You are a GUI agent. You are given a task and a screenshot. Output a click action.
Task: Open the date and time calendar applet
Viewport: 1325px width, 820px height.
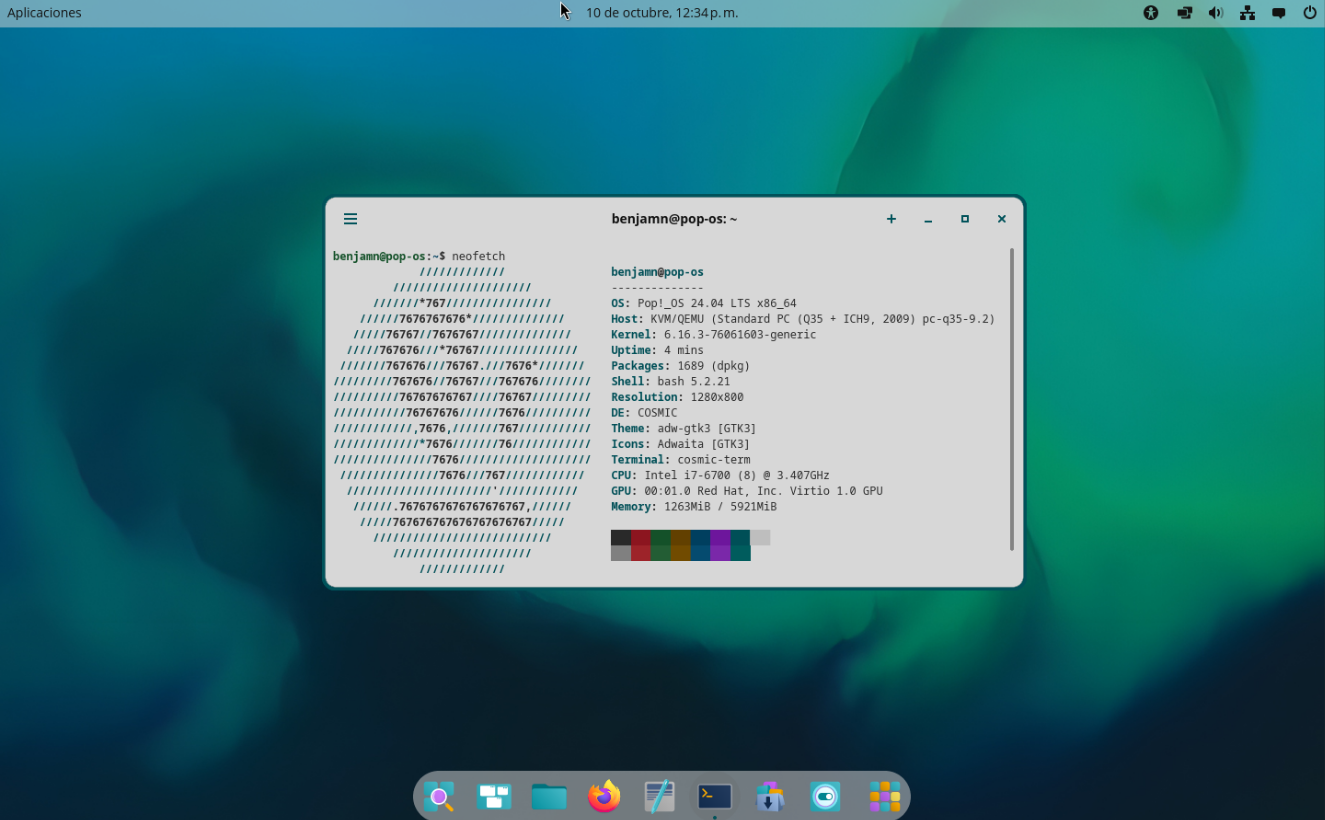pos(661,13)
